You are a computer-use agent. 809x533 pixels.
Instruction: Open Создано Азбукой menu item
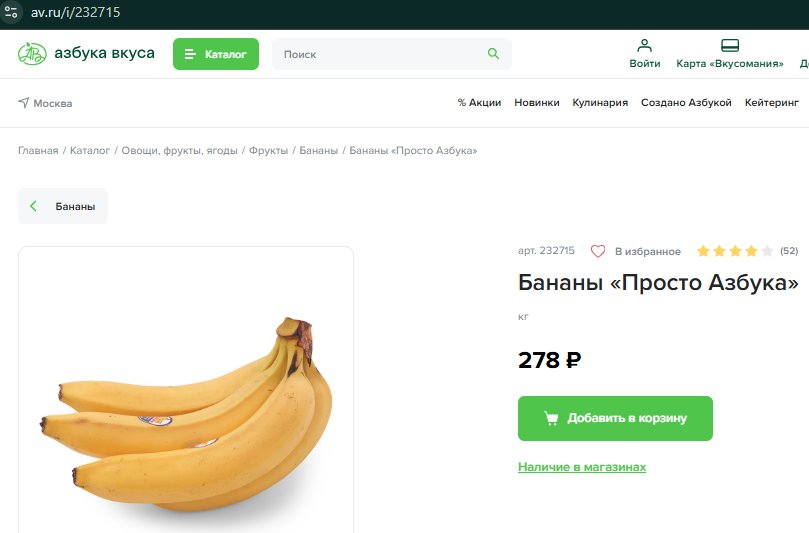click(686, 103)
